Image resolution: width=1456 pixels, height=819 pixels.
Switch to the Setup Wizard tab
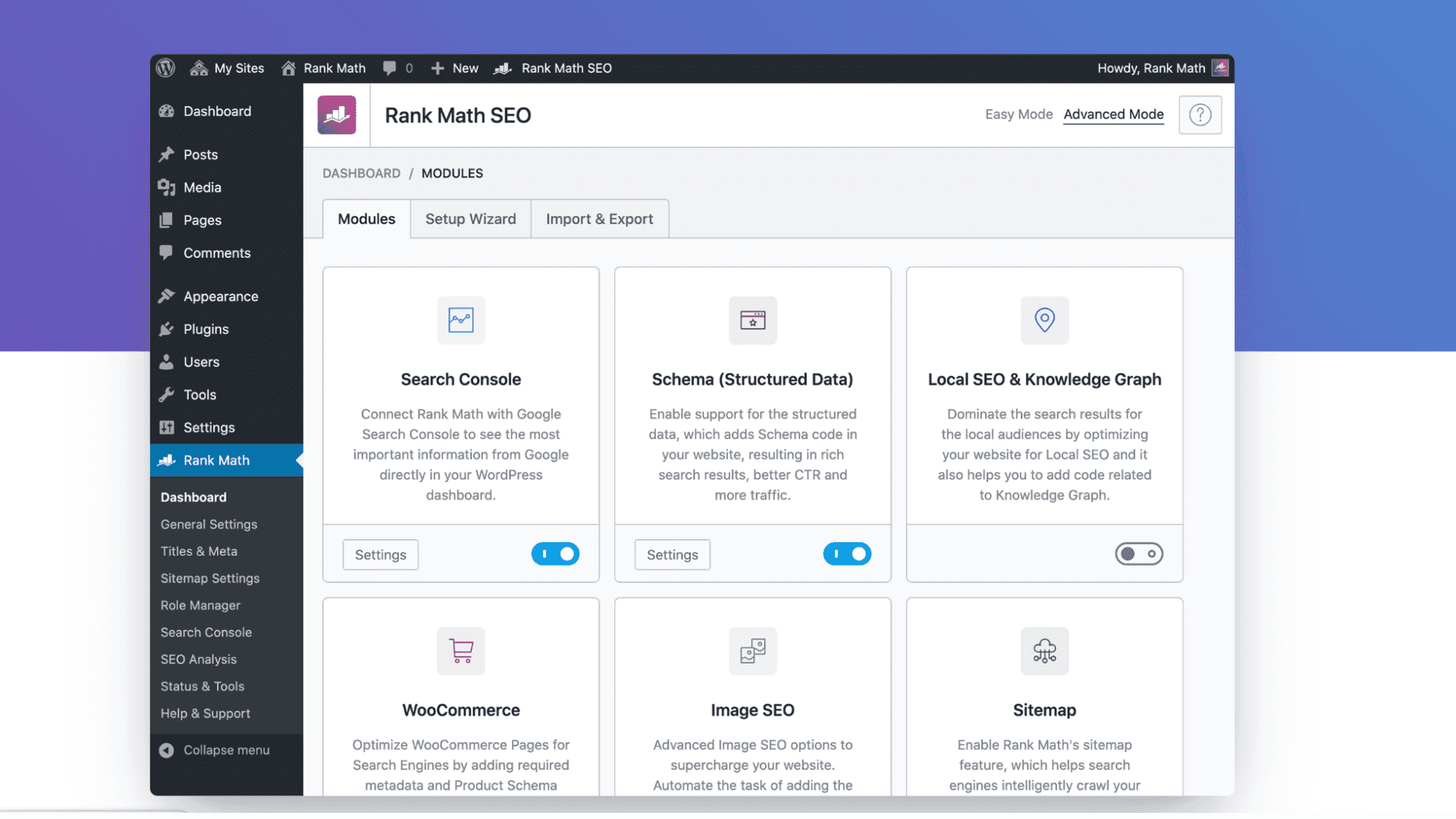(x=470, y=219)
